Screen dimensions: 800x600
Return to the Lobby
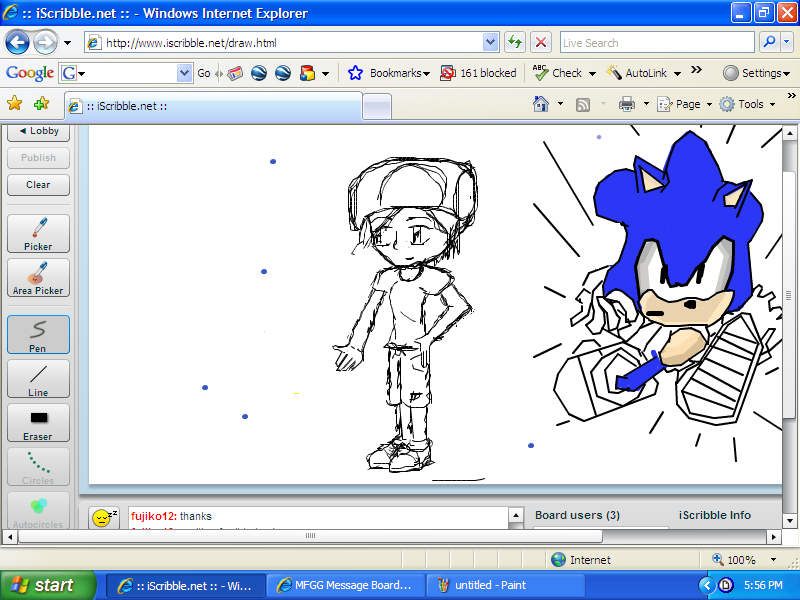coord(39,131)
